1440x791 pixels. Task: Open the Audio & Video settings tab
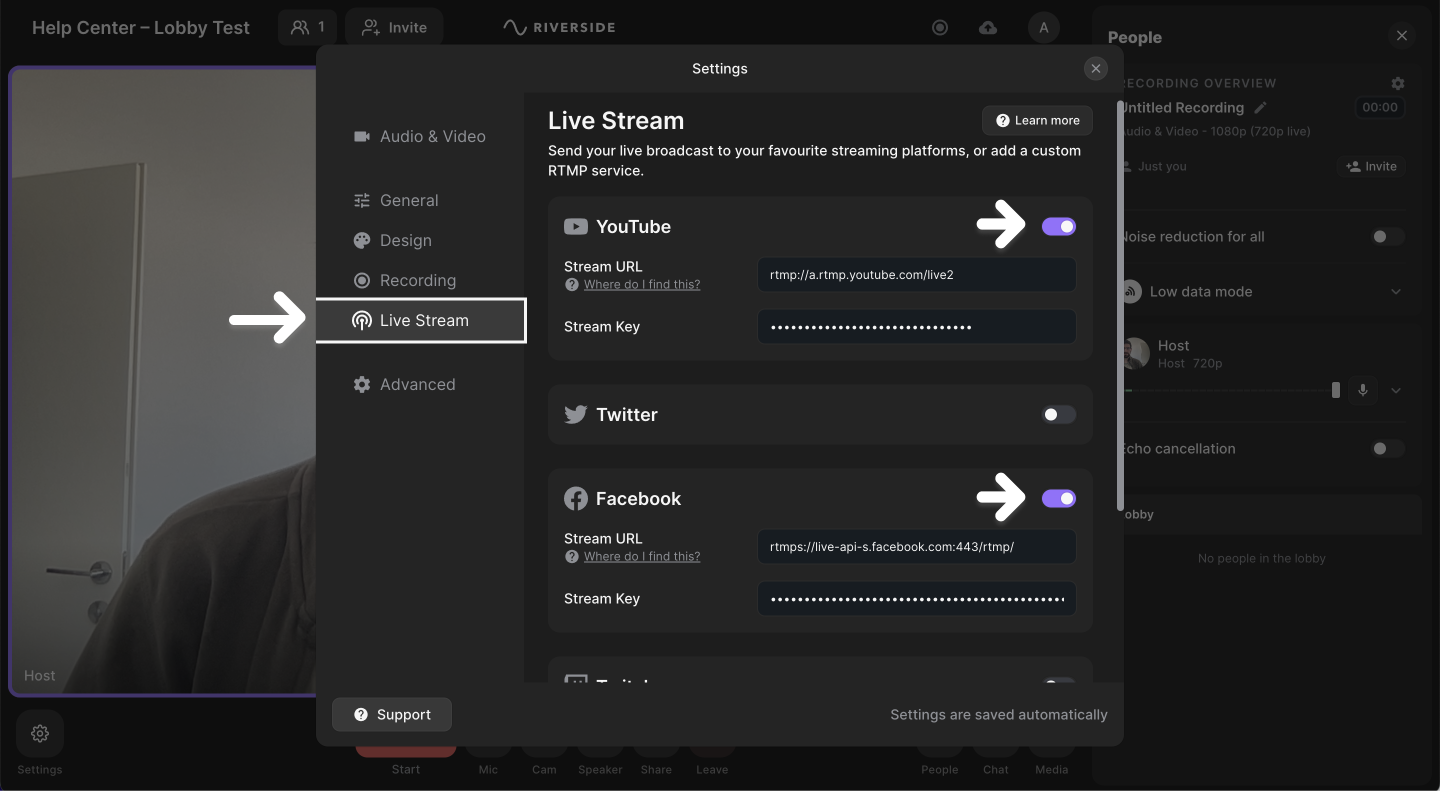point(432,137)
